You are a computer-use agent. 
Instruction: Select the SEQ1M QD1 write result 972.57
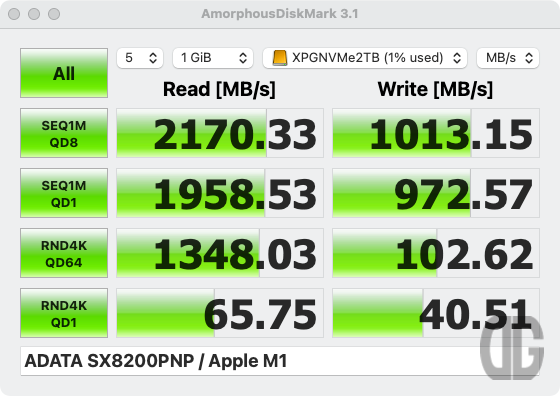[436, 193]
